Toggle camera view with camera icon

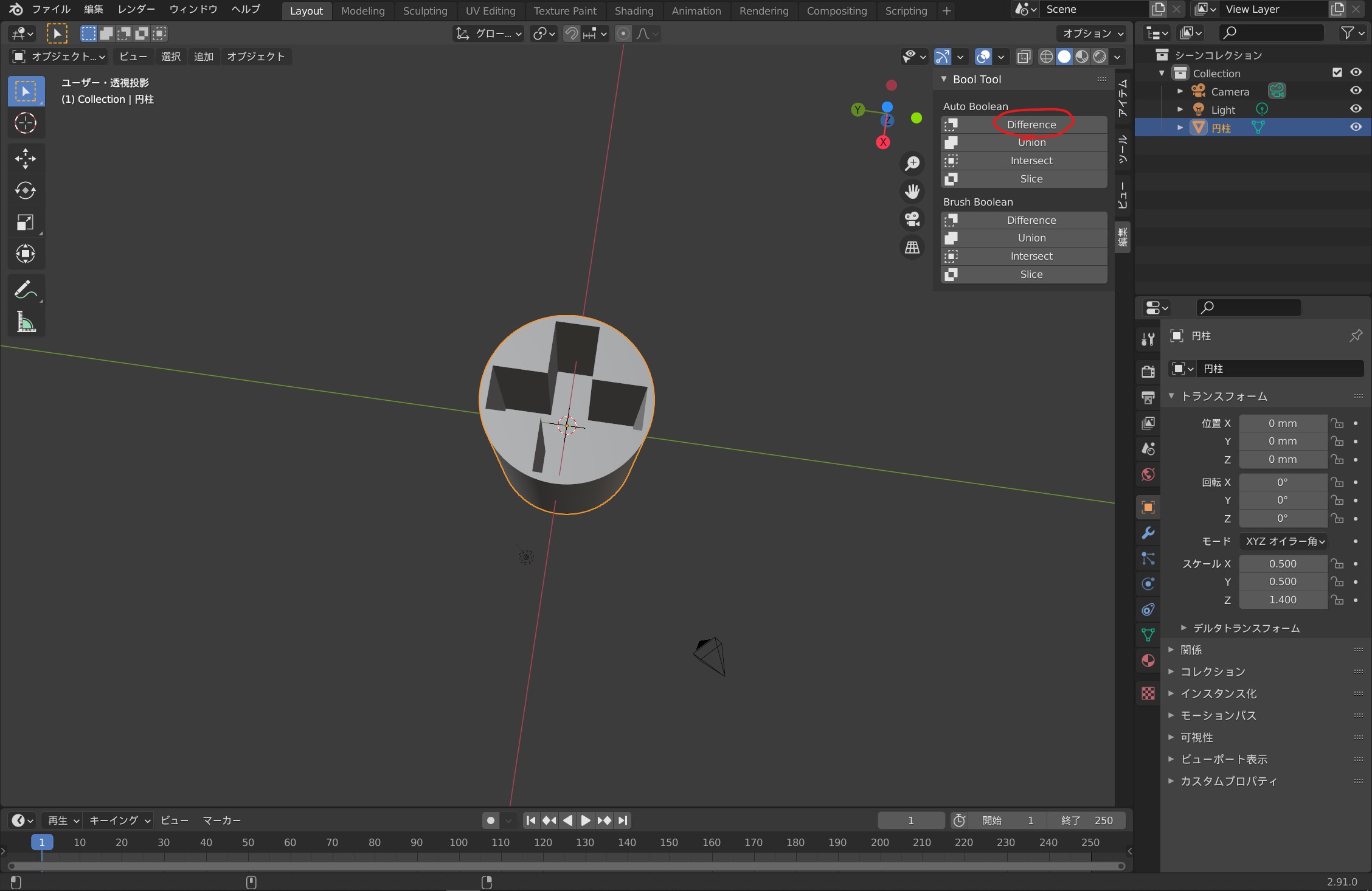point(912,219)
